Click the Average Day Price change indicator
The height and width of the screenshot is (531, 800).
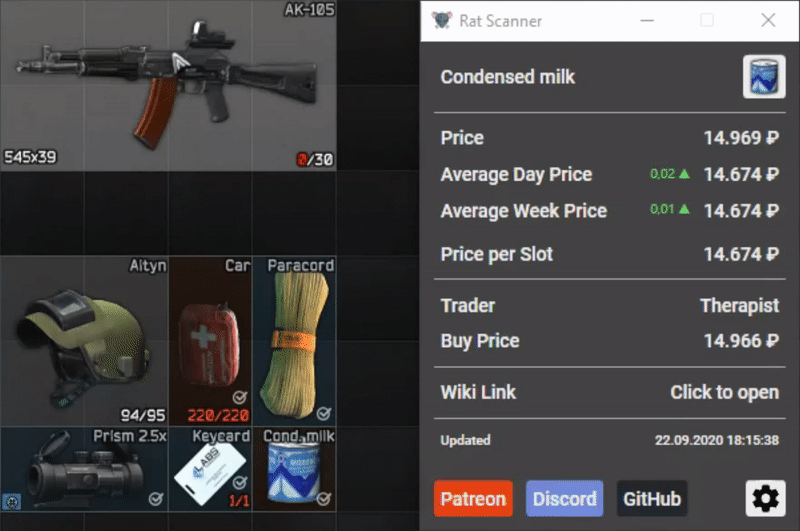[670, 174]
